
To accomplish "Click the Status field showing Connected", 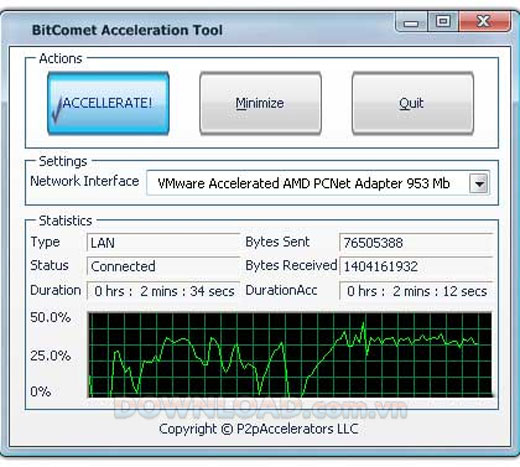I will pyautogui.click(x=163, y=266).
